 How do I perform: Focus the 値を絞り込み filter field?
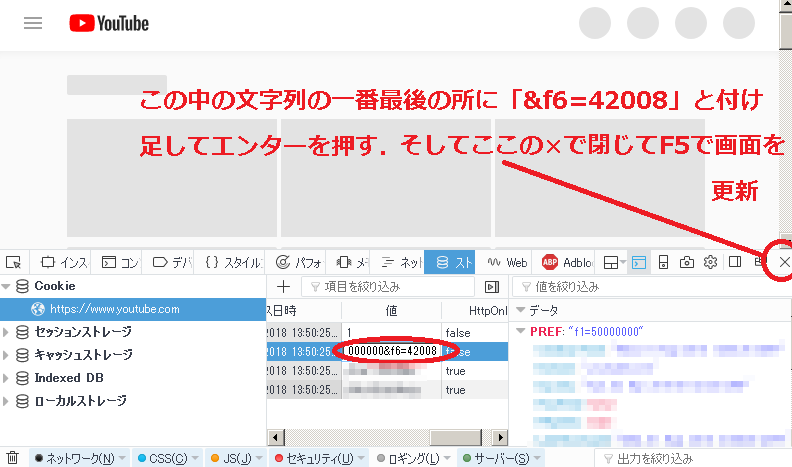tap(652, 287)
